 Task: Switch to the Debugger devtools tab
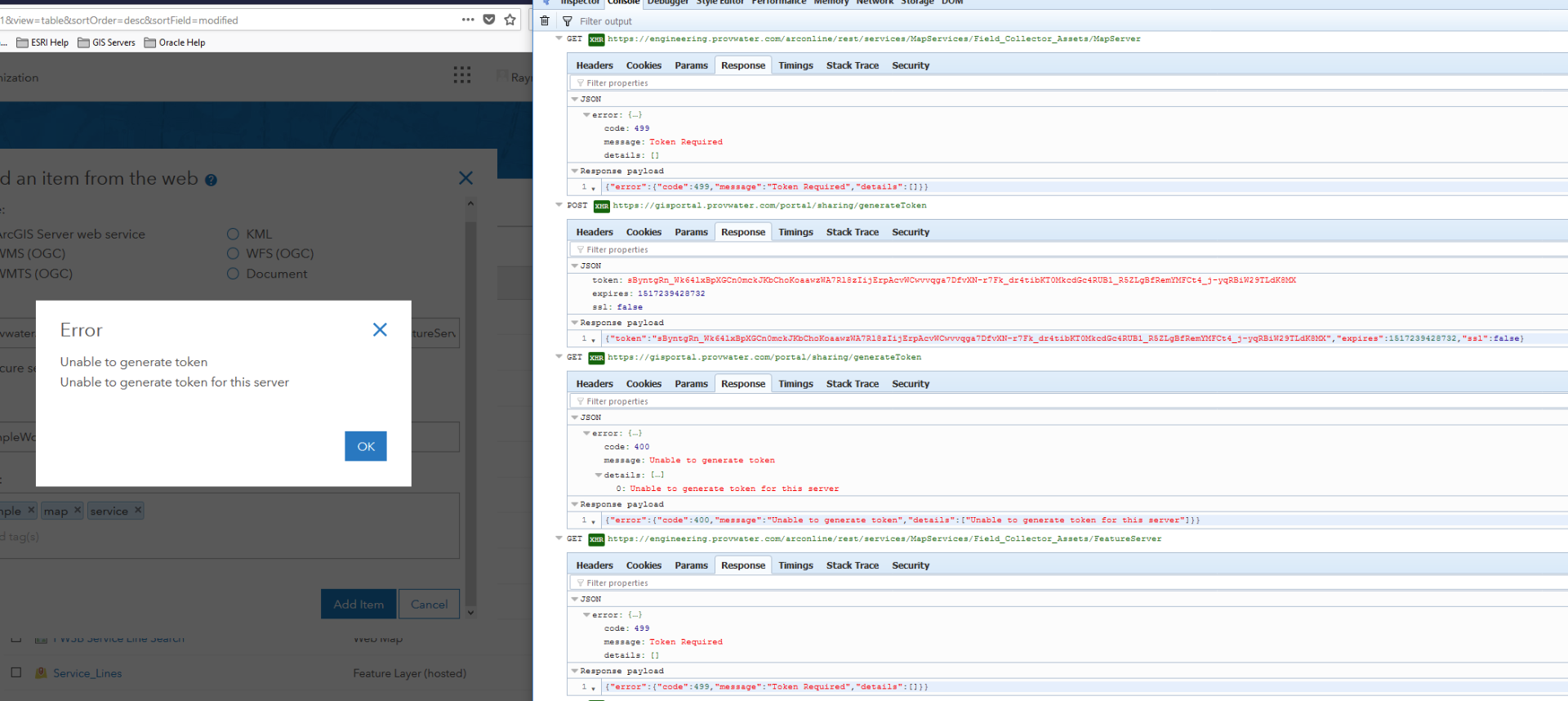tap(668, 3)
